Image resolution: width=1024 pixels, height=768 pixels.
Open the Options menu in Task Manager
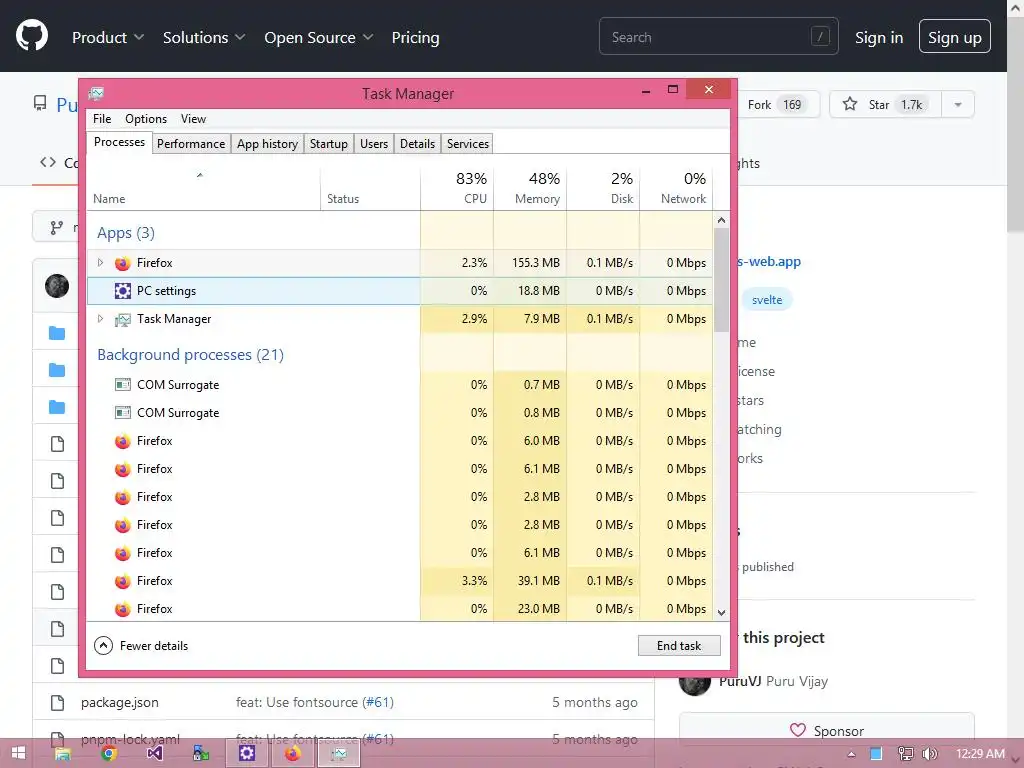click(x=146, y=119)
